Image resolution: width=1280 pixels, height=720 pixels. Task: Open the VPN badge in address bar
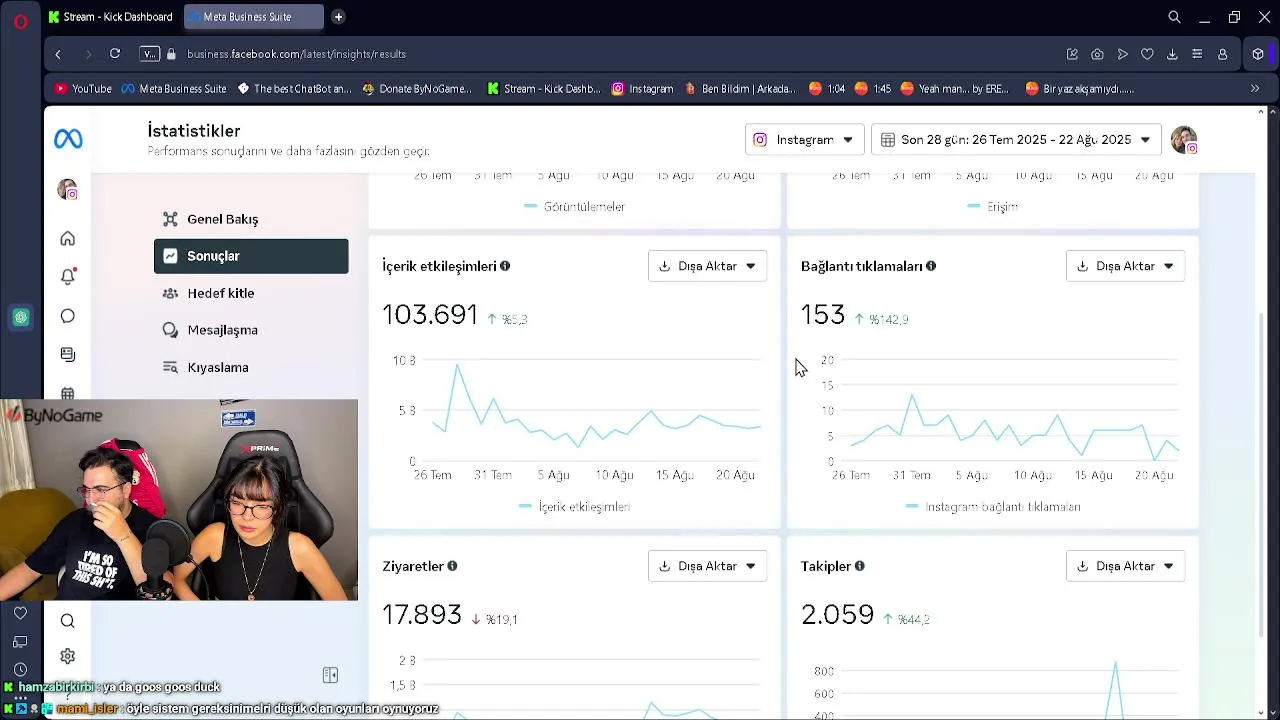(x=149, y=54)
